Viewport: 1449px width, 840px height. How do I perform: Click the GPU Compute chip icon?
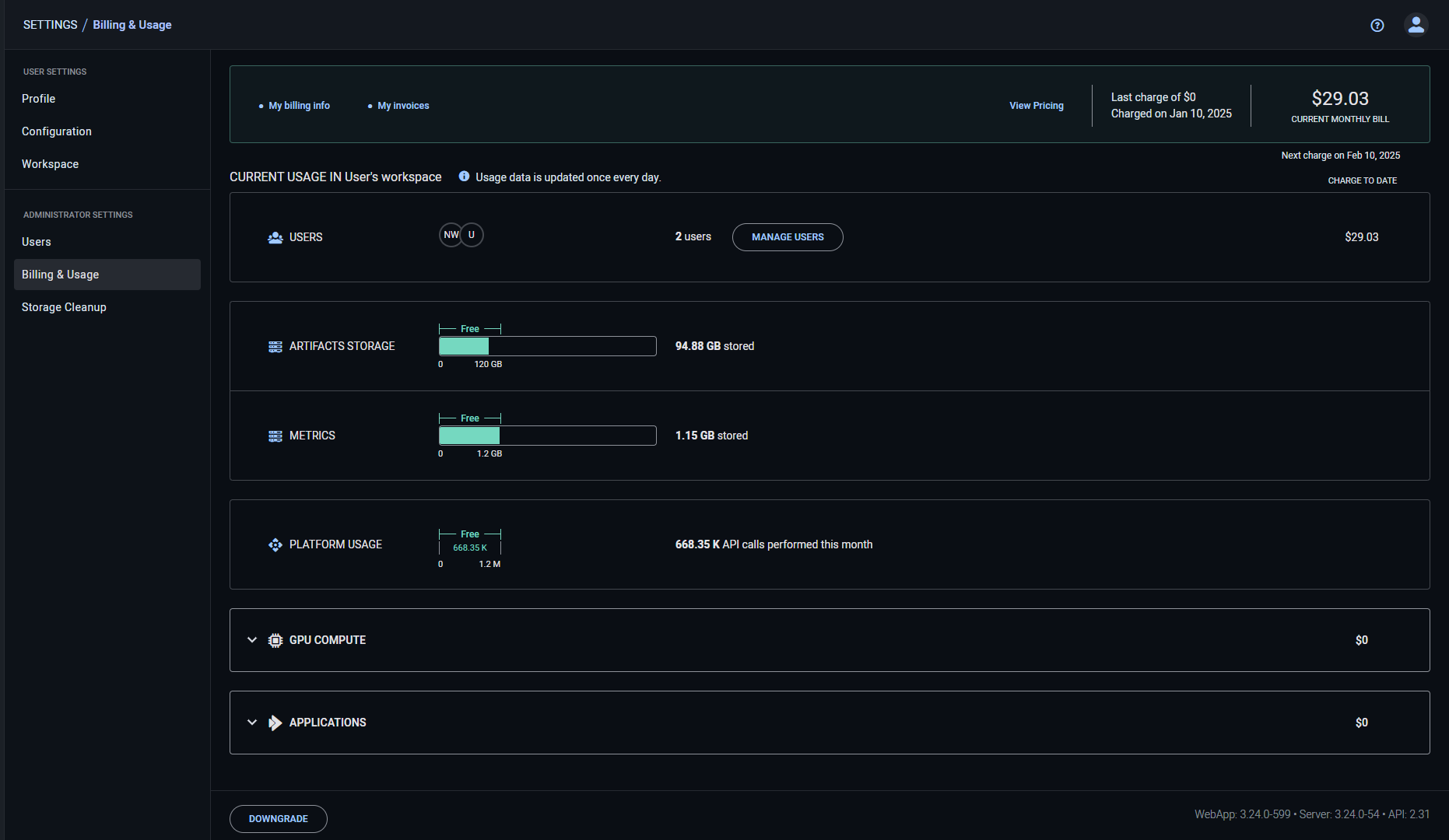275,640
